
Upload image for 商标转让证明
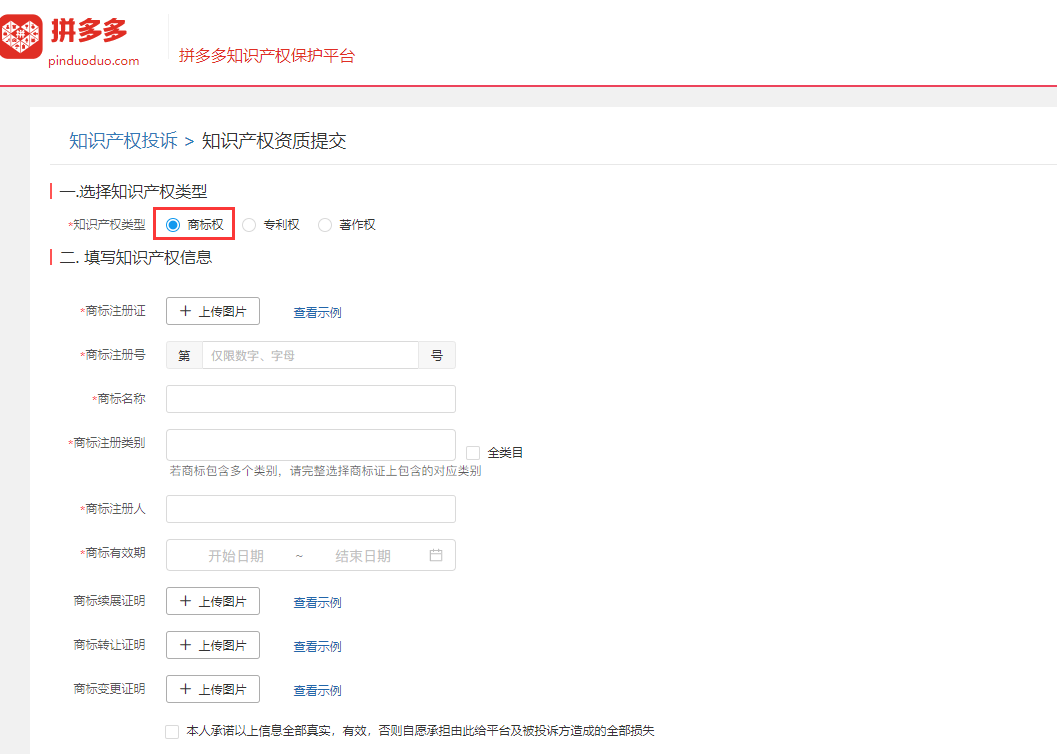212,645
